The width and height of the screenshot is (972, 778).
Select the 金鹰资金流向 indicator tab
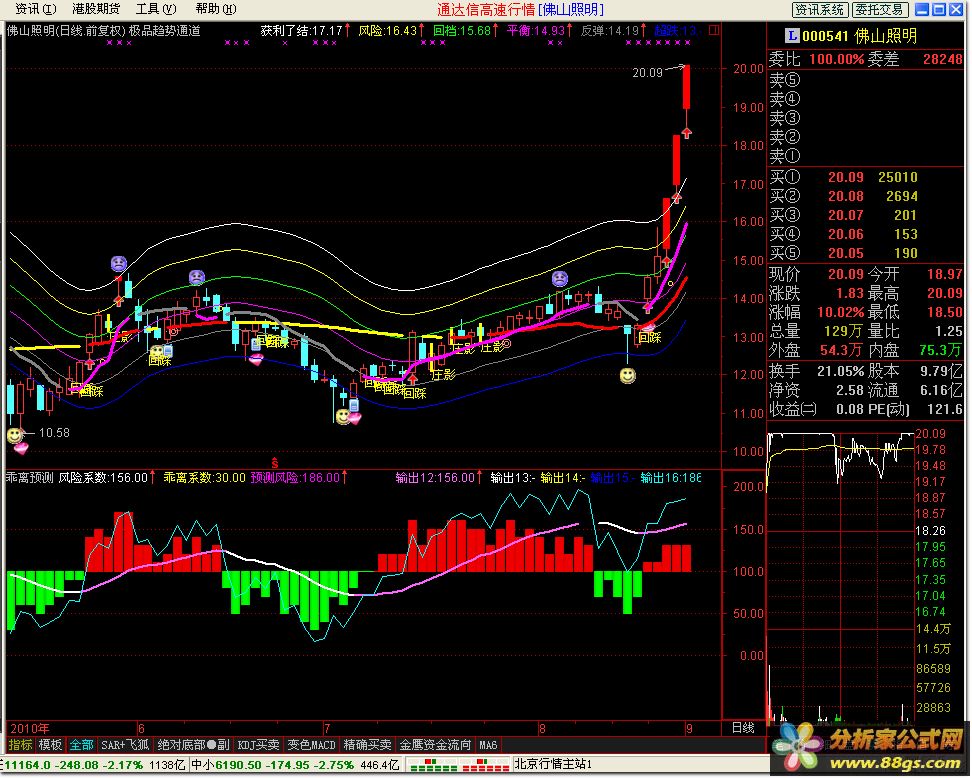pos(435,745)
